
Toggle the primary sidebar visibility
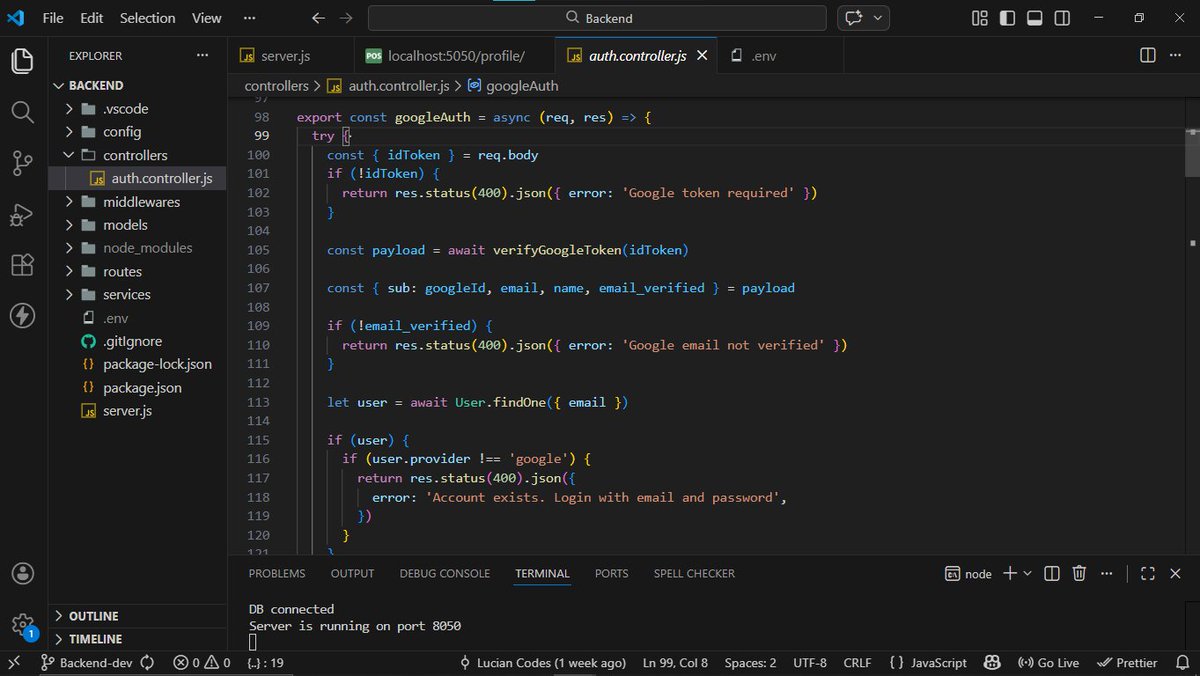click(x=1007, y=17)
